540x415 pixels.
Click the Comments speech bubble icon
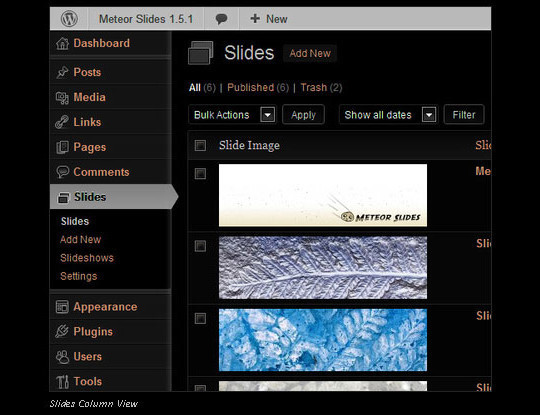[63, 172]
